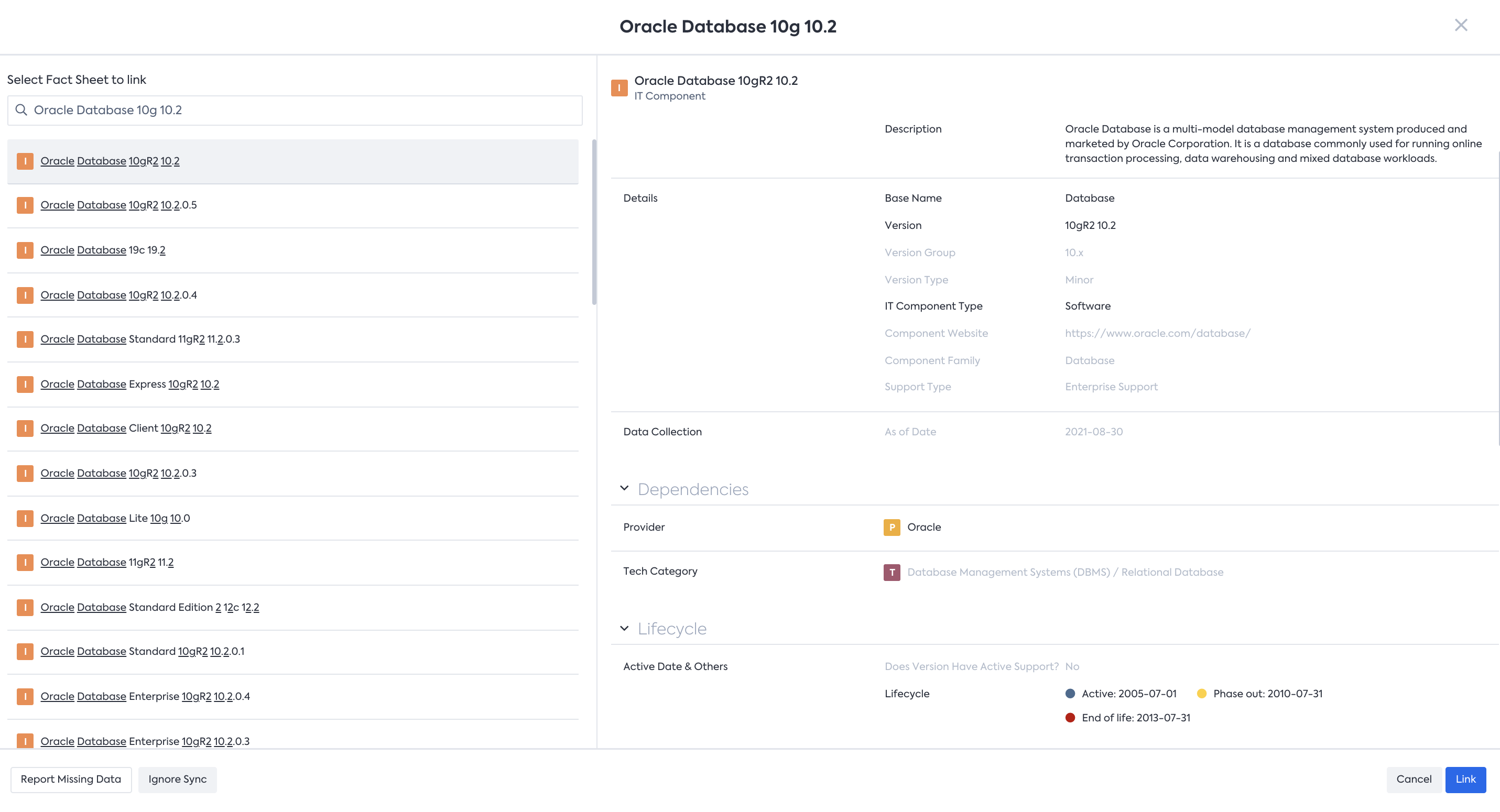Click icon beside Oracle Database 11gR2 11.2
Image resolution: width=1500 pixels, height=812 pixels.
pos(25,562)
